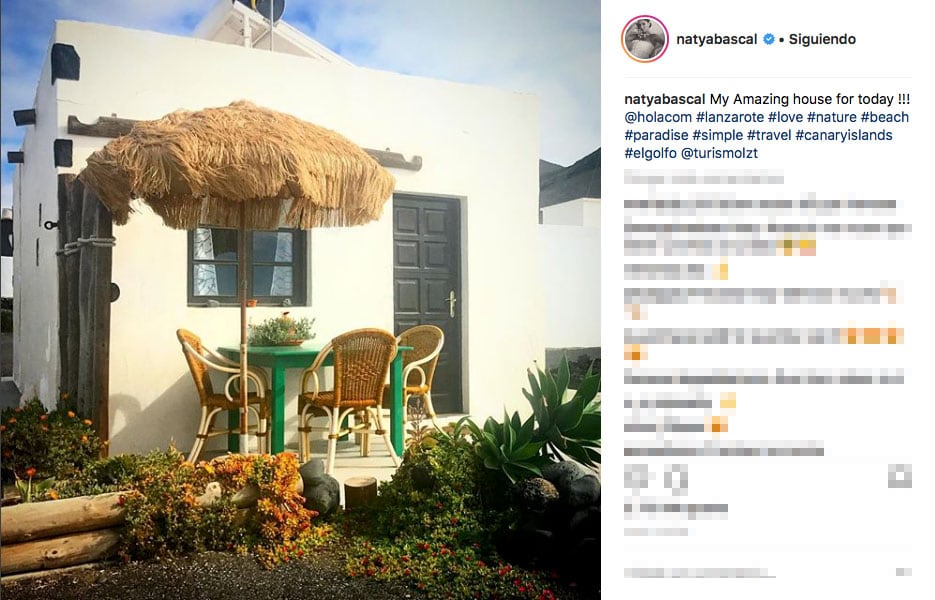Open the @holacom mention

pos(658,117)
